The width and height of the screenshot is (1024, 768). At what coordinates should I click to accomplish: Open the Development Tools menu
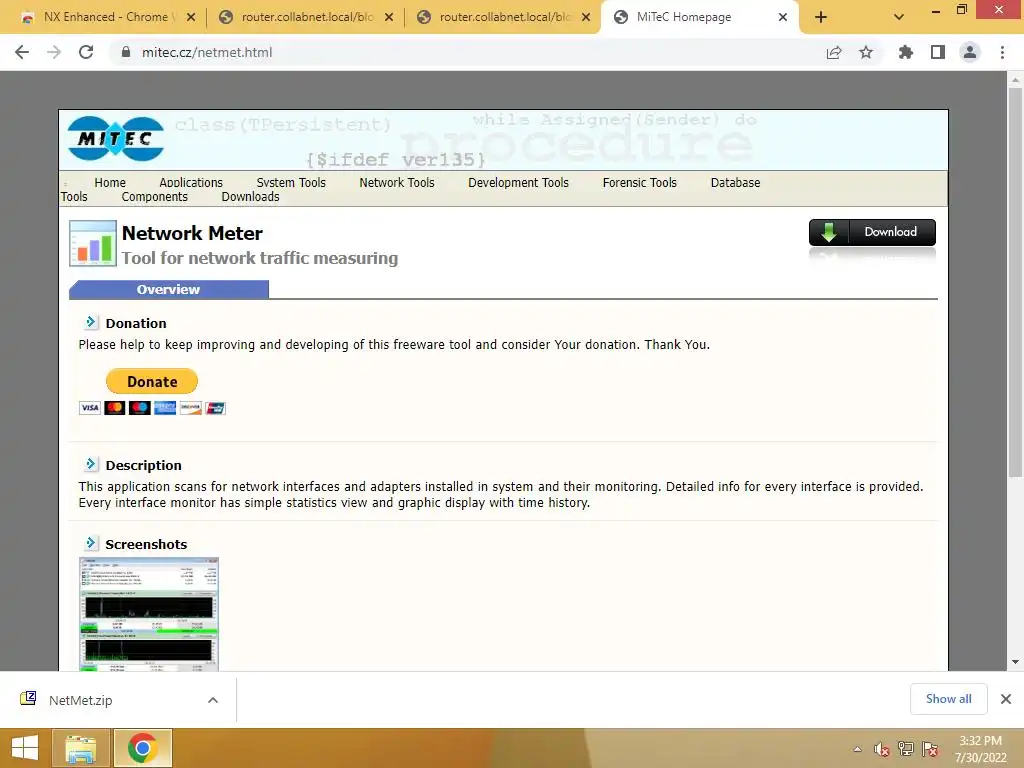click(518, 183)
